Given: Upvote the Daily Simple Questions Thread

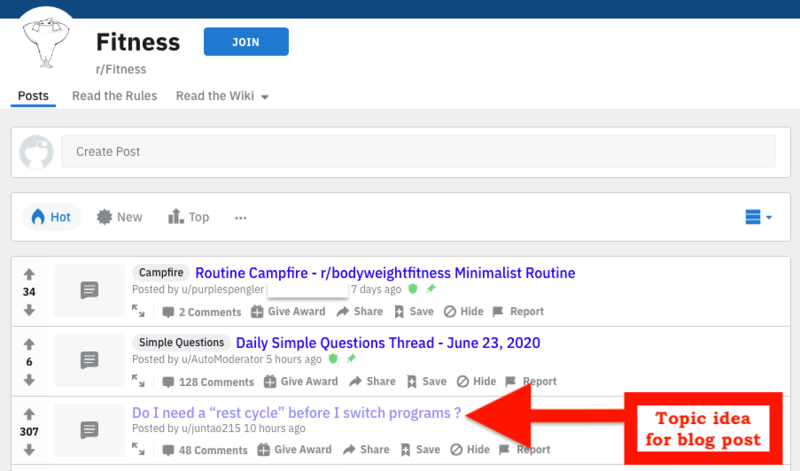Looking at the screenshot, I should [29, 344].
